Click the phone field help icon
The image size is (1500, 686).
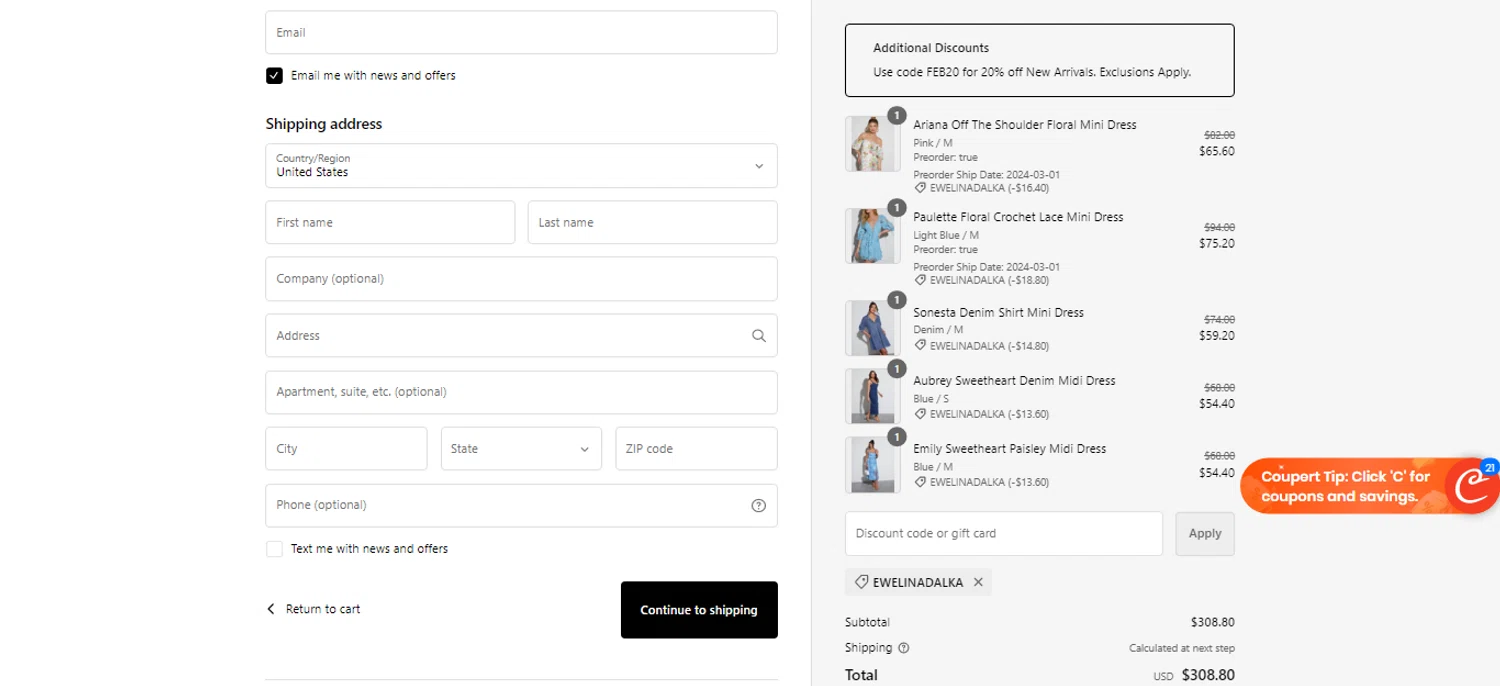point(758,505)
